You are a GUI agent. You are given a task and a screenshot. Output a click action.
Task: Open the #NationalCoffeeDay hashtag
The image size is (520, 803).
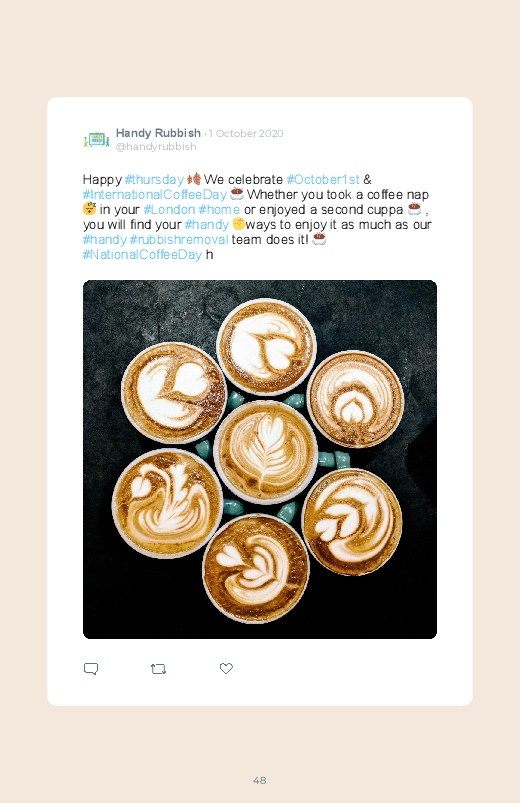coord(142,255)
